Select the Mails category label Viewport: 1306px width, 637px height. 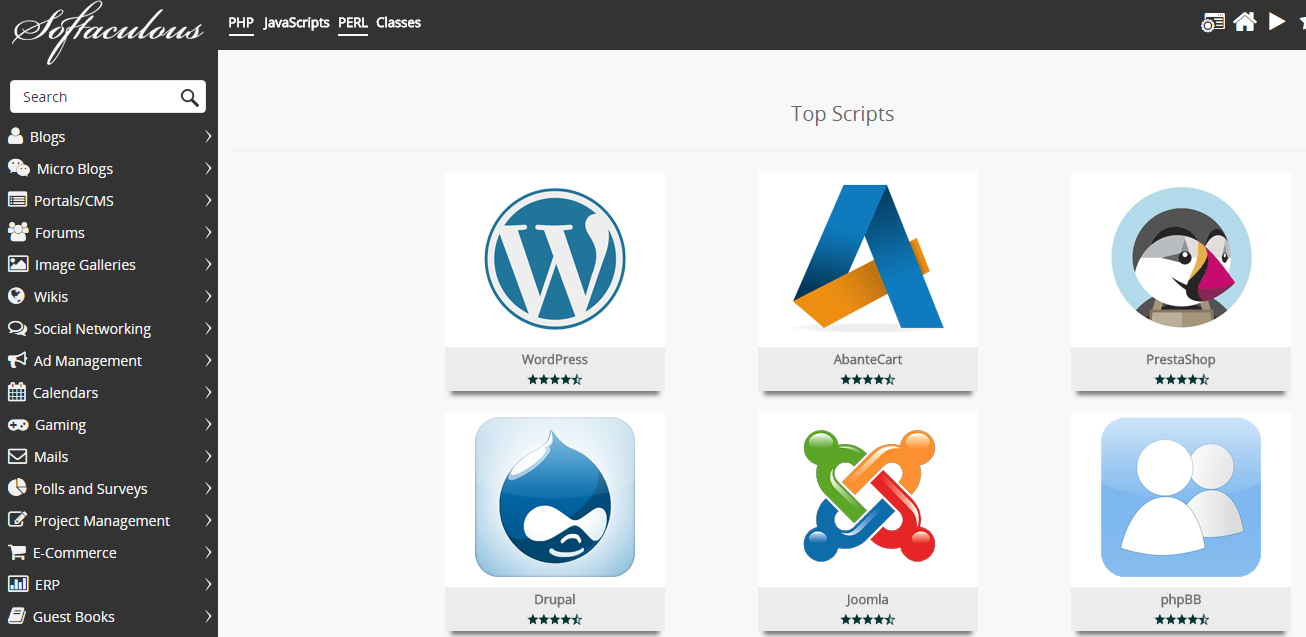click(51, 456)
